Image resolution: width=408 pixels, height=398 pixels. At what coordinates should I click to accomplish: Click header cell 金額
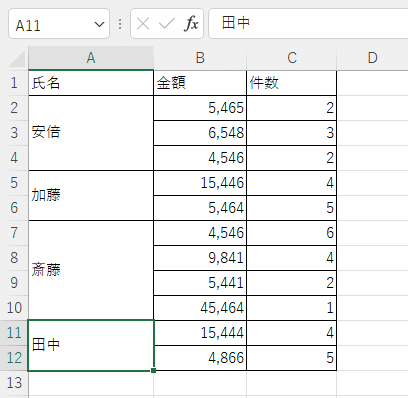click(x=200, y=83)
